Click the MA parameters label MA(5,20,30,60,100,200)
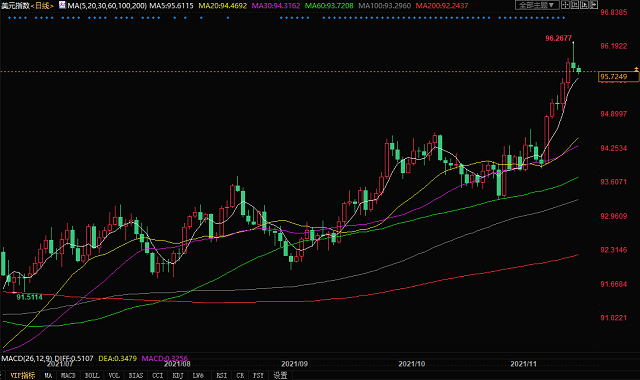 click(107, 6)
